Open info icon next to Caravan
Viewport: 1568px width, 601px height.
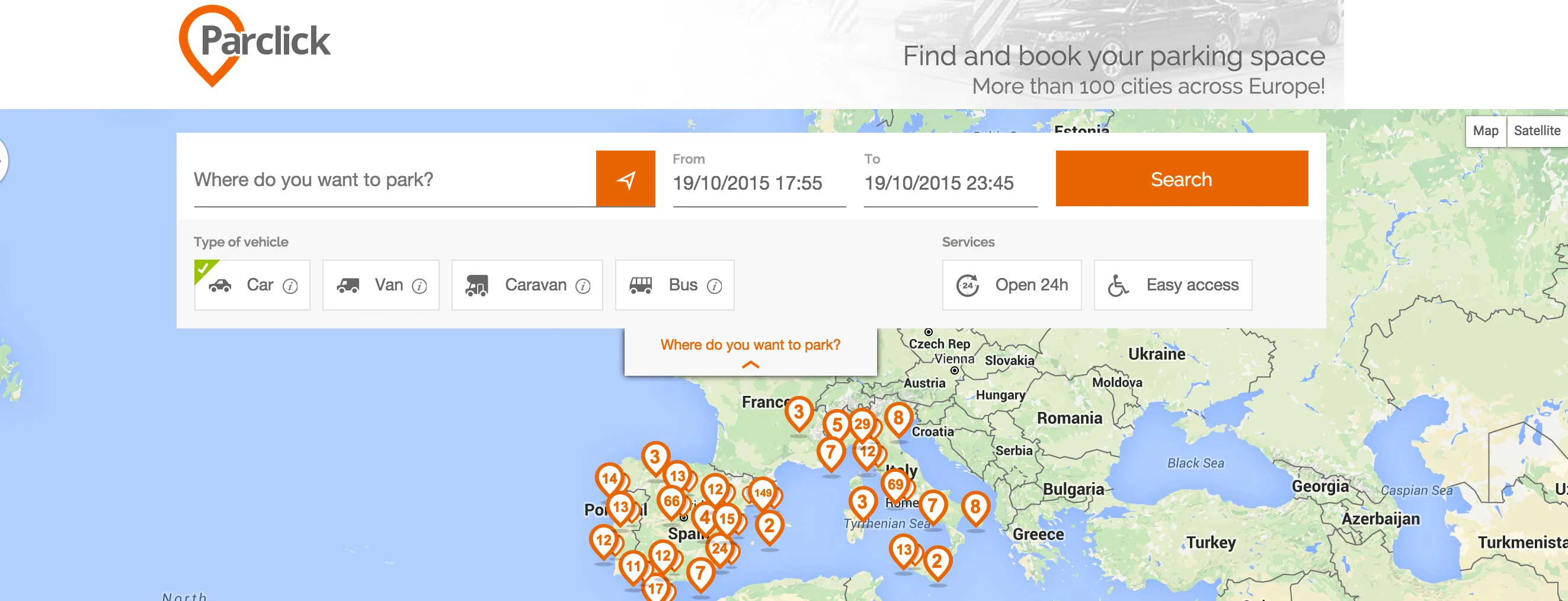pos(583,286)
